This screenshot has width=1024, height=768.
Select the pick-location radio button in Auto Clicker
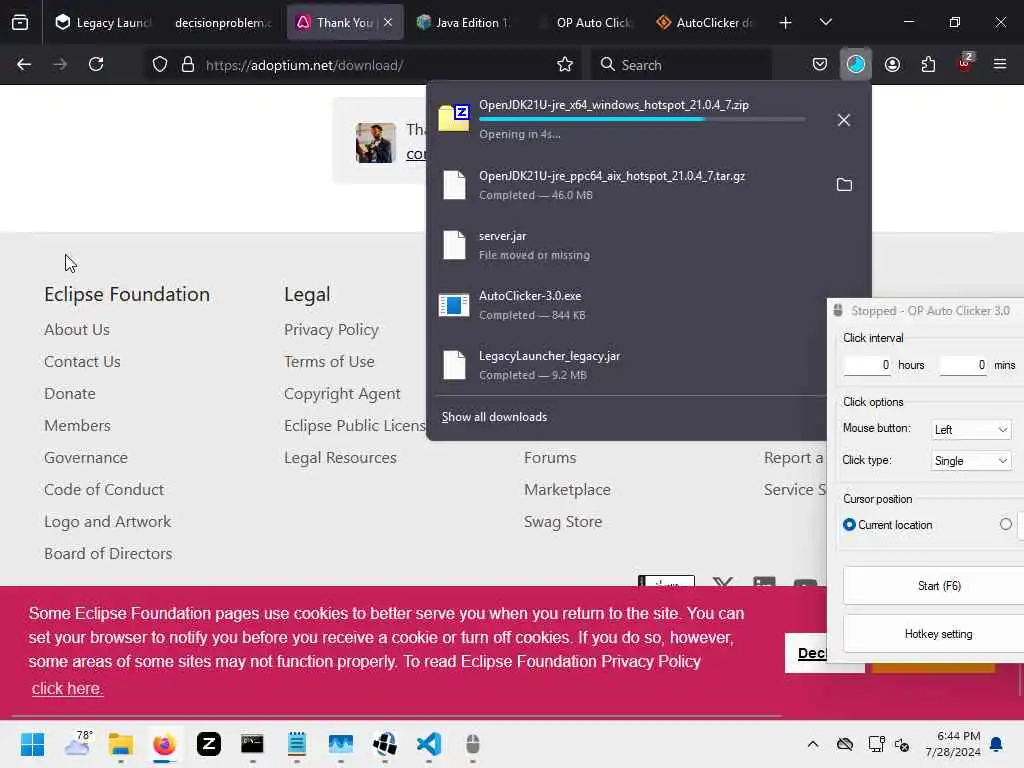1006,524
